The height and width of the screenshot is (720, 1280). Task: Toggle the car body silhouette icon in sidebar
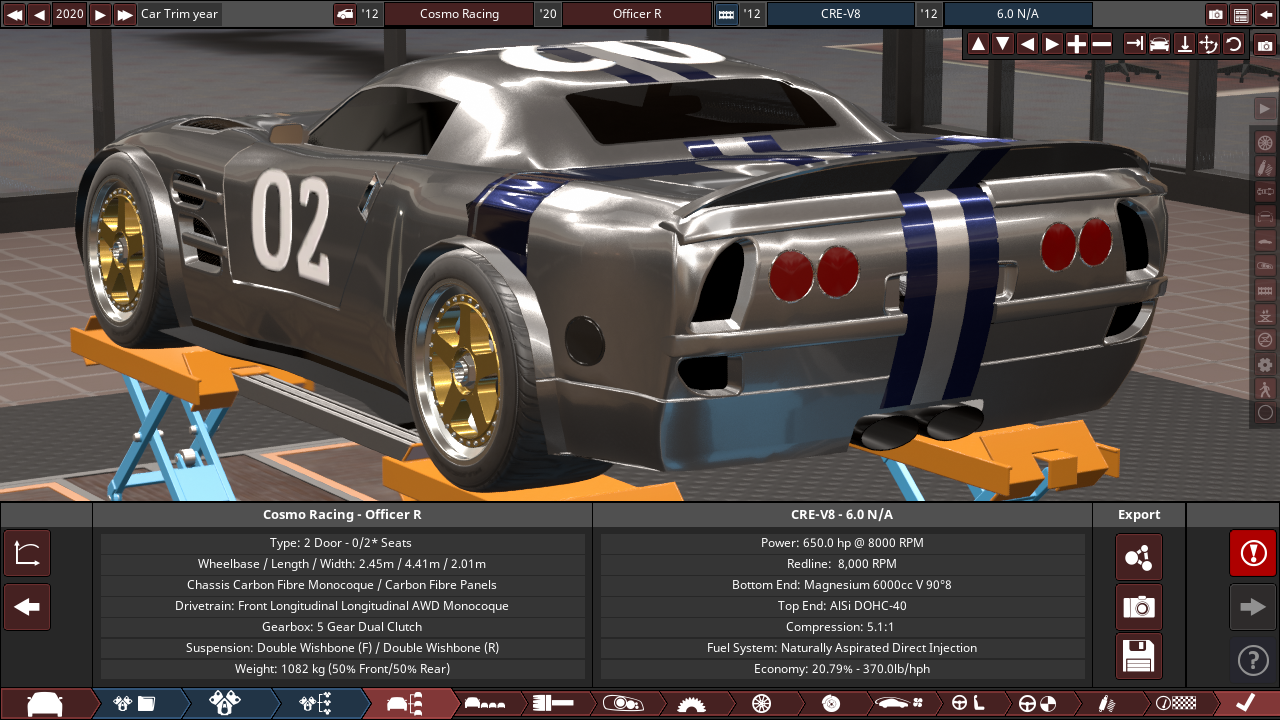tap(1265, 241)
